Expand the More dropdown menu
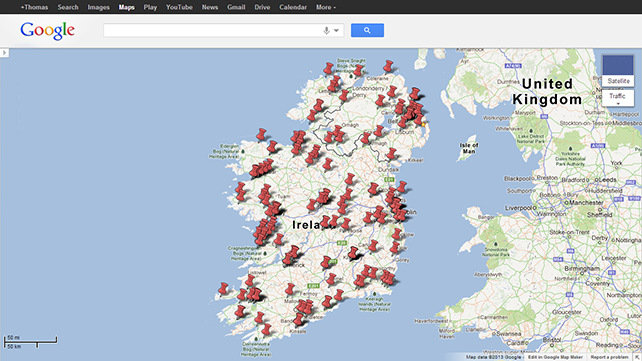 coord(326,7)
